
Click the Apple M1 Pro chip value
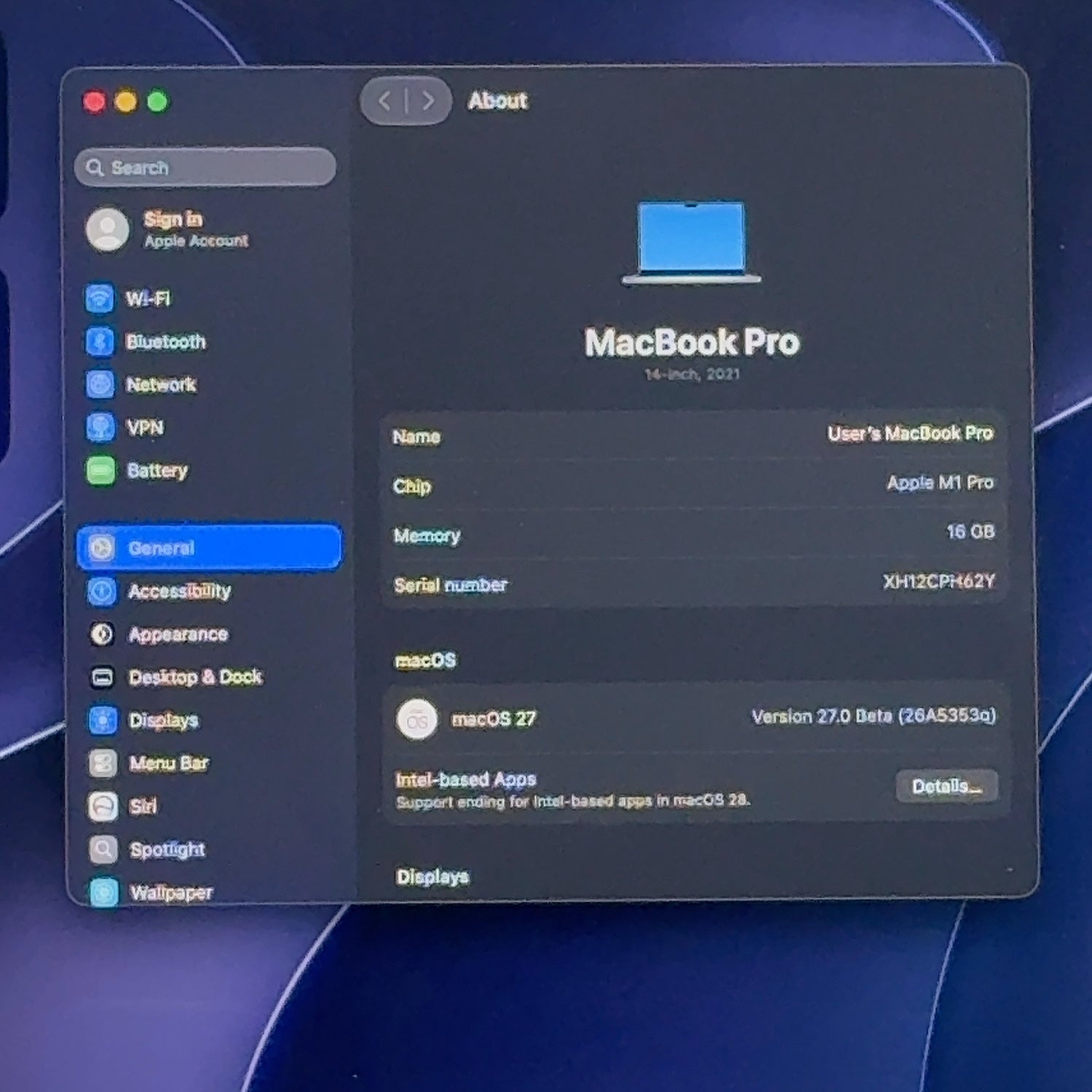point(941,483)
